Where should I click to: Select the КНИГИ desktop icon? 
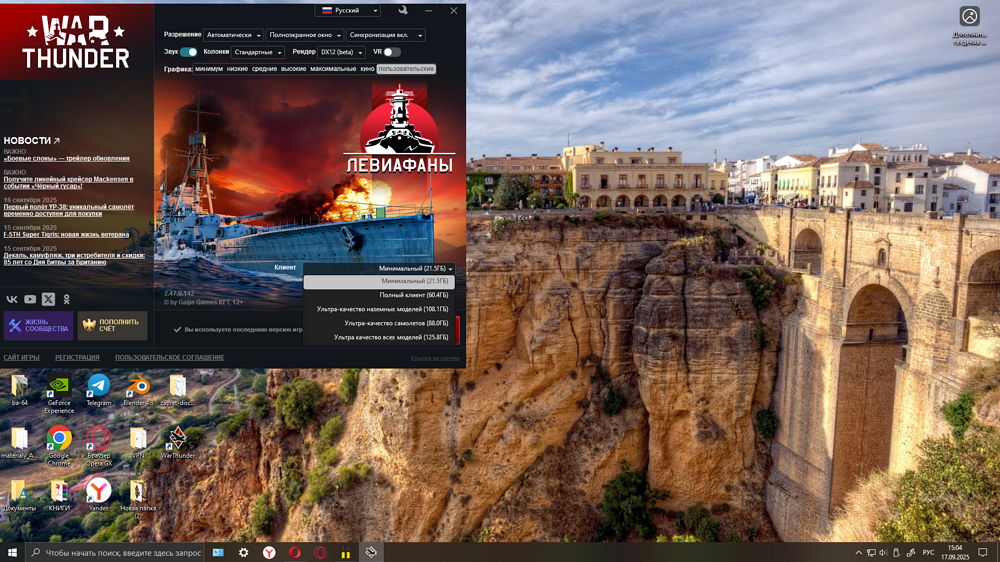coord(59,495)
